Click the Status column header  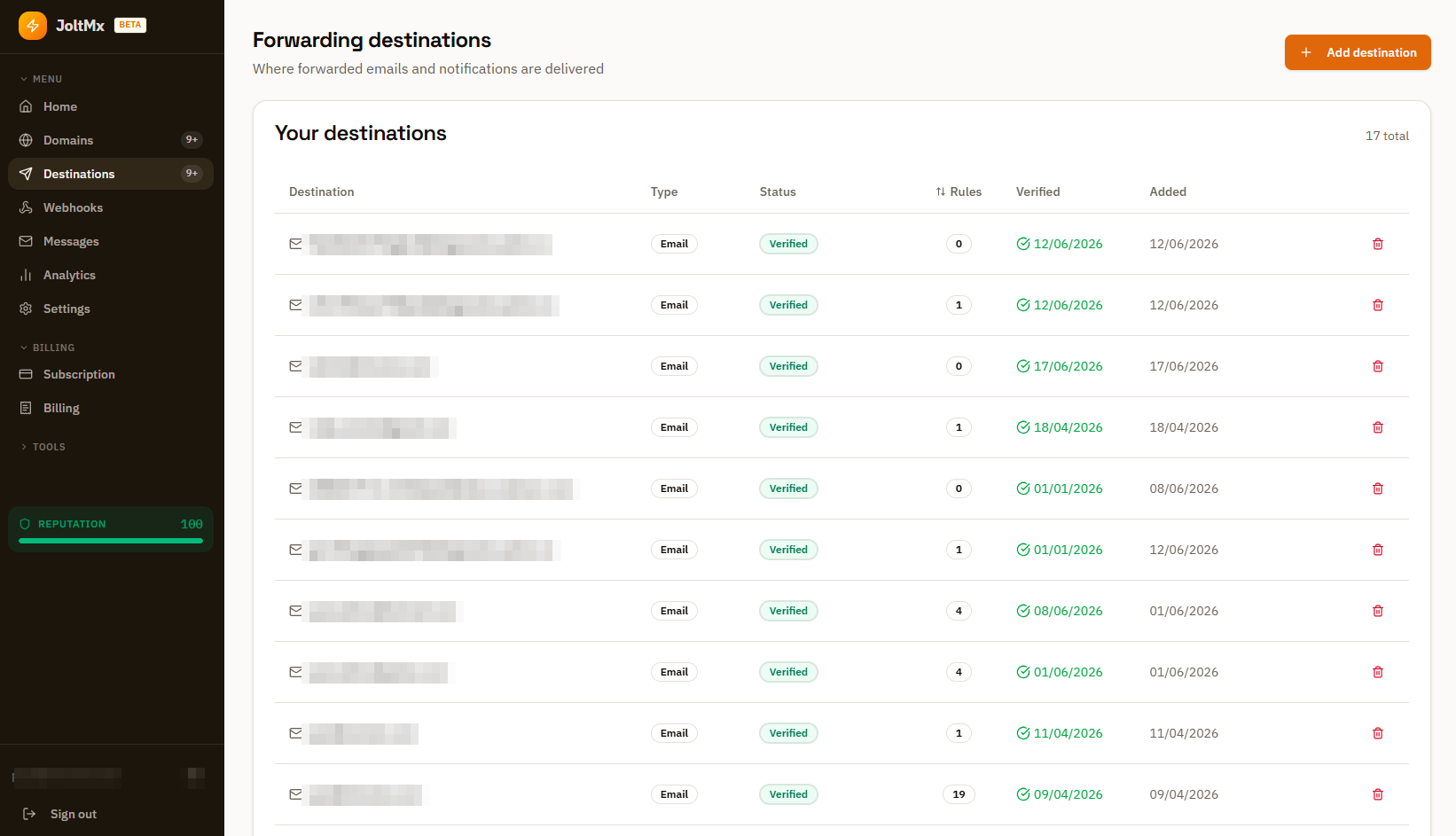[x=778, y=191]
